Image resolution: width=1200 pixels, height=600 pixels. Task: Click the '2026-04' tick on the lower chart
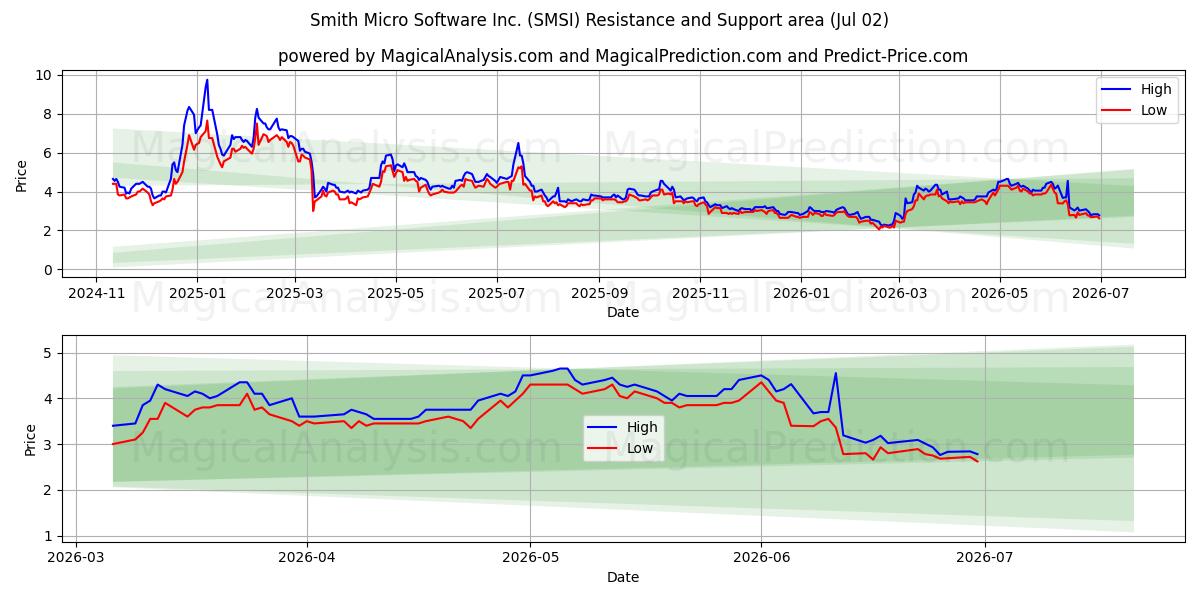(x=307, y=557)
